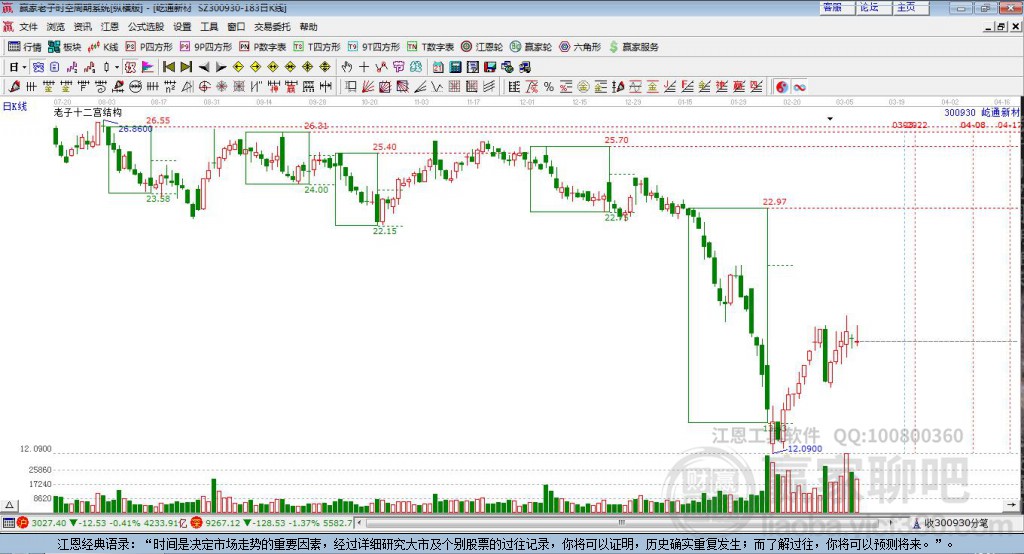The width and height of the screenshot is (1024, 554).
Task: Open the 9T四方形 tool
Action: pos(374,47)
